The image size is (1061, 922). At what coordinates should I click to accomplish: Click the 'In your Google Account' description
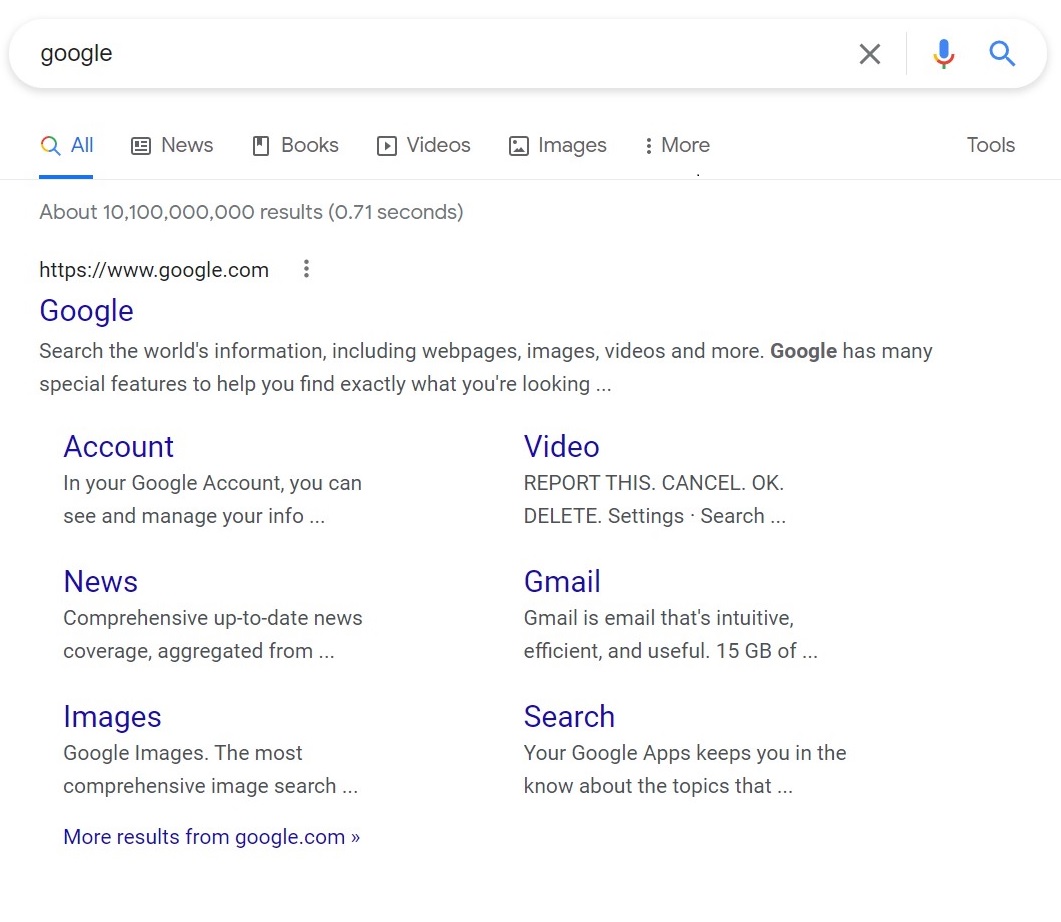pos(212,499)
